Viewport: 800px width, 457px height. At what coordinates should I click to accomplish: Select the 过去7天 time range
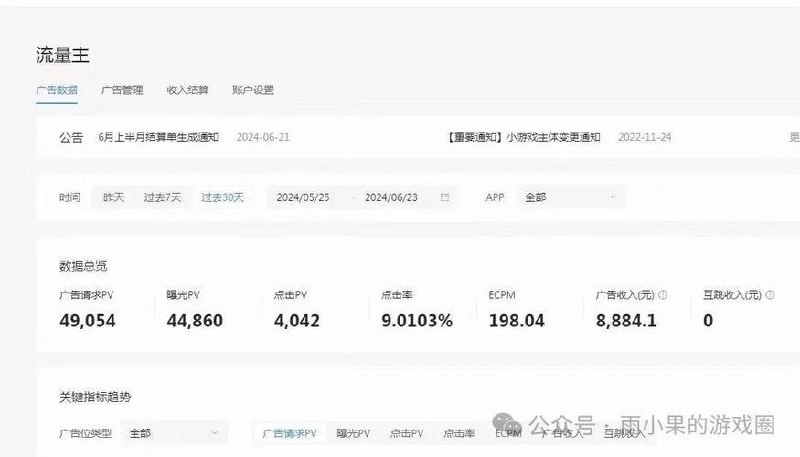tap(162, 197)
